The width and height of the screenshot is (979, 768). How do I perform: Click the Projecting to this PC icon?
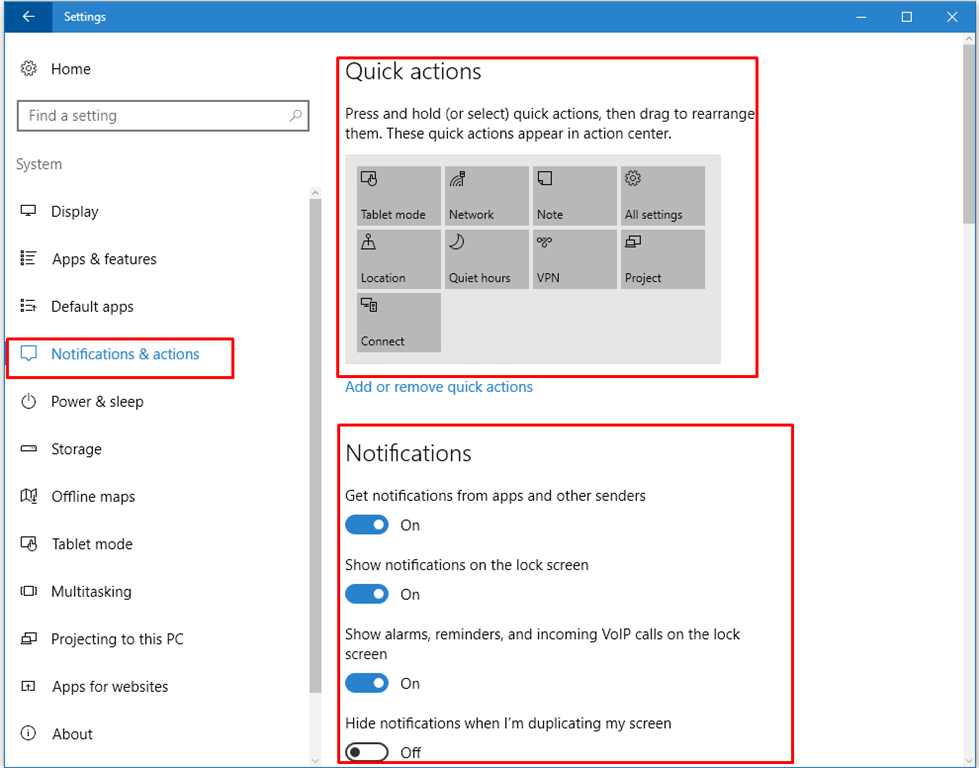click(x=28, y=638)
